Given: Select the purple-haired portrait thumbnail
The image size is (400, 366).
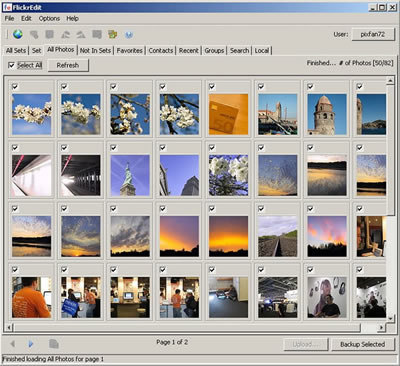Looking at the screenshot, I should pos(327,297).
